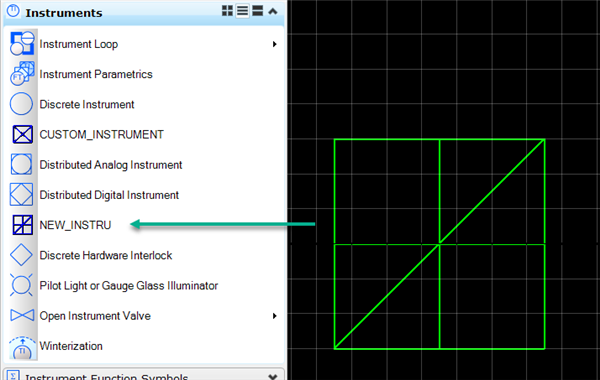Pick the Discrete Instrument circle icon

pos(21,104)
